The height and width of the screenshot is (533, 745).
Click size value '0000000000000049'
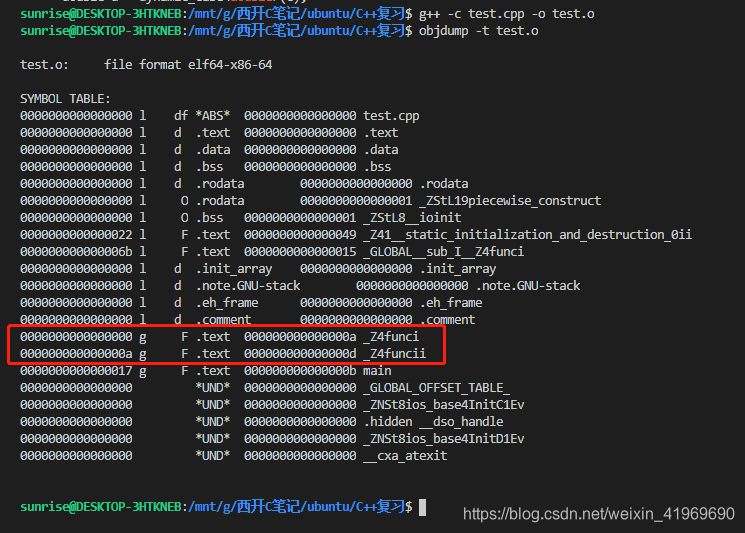click(x=300, y=235)
